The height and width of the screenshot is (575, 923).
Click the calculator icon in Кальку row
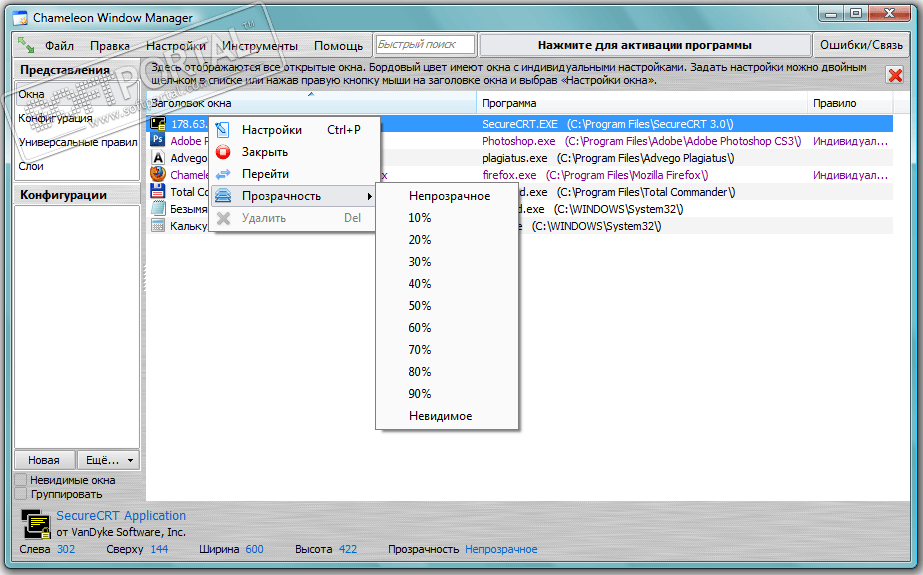(158, 225)
